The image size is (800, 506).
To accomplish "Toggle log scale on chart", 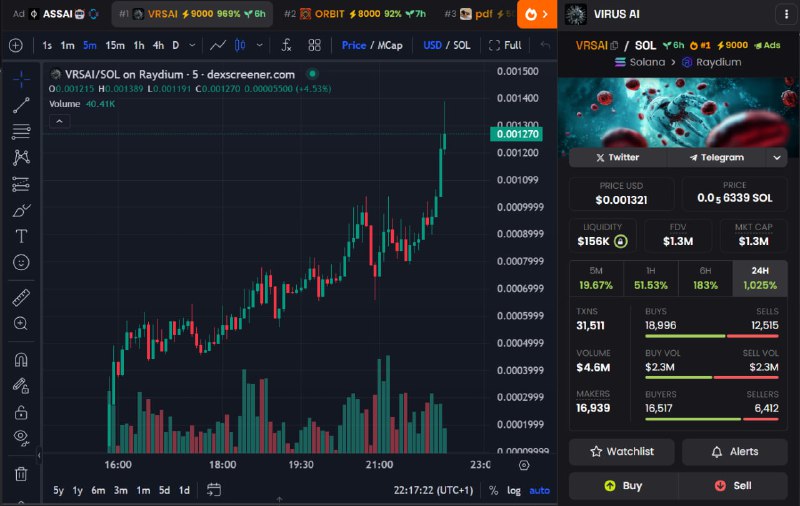I will [514, 490].
